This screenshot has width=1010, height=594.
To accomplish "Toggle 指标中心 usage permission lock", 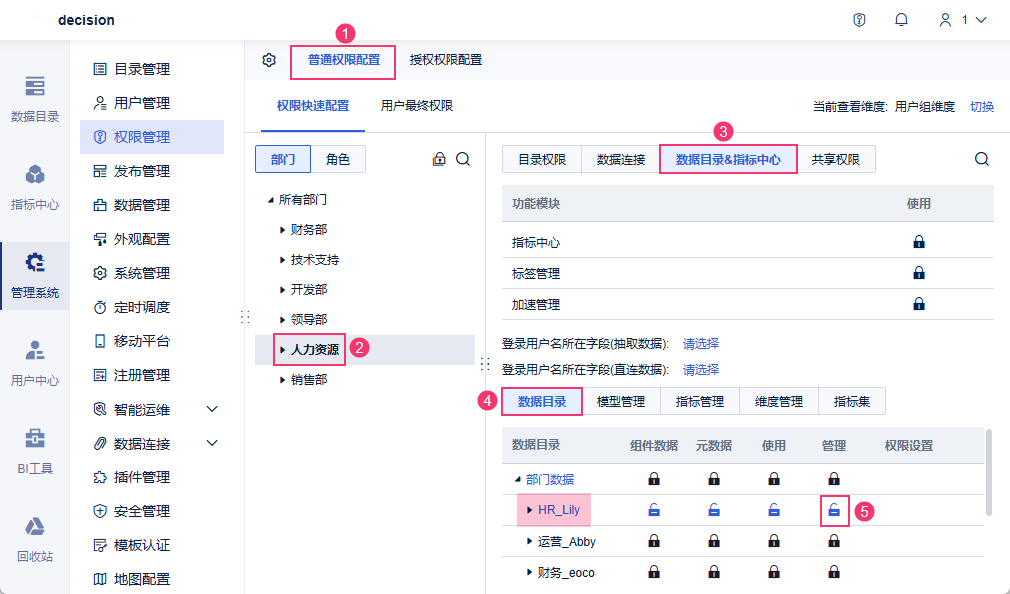I will pos(918,242).
